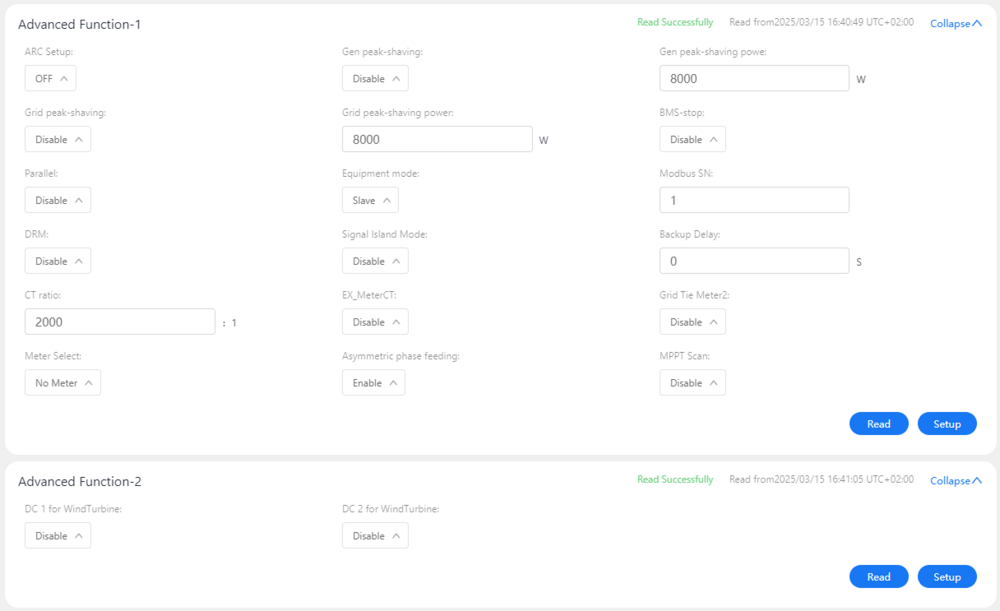The height and width of the screenshot is (611, 1000).
Task: Open the Signal Island Mode dropdown
Action: pyautogui.click(x=375, y=262)
